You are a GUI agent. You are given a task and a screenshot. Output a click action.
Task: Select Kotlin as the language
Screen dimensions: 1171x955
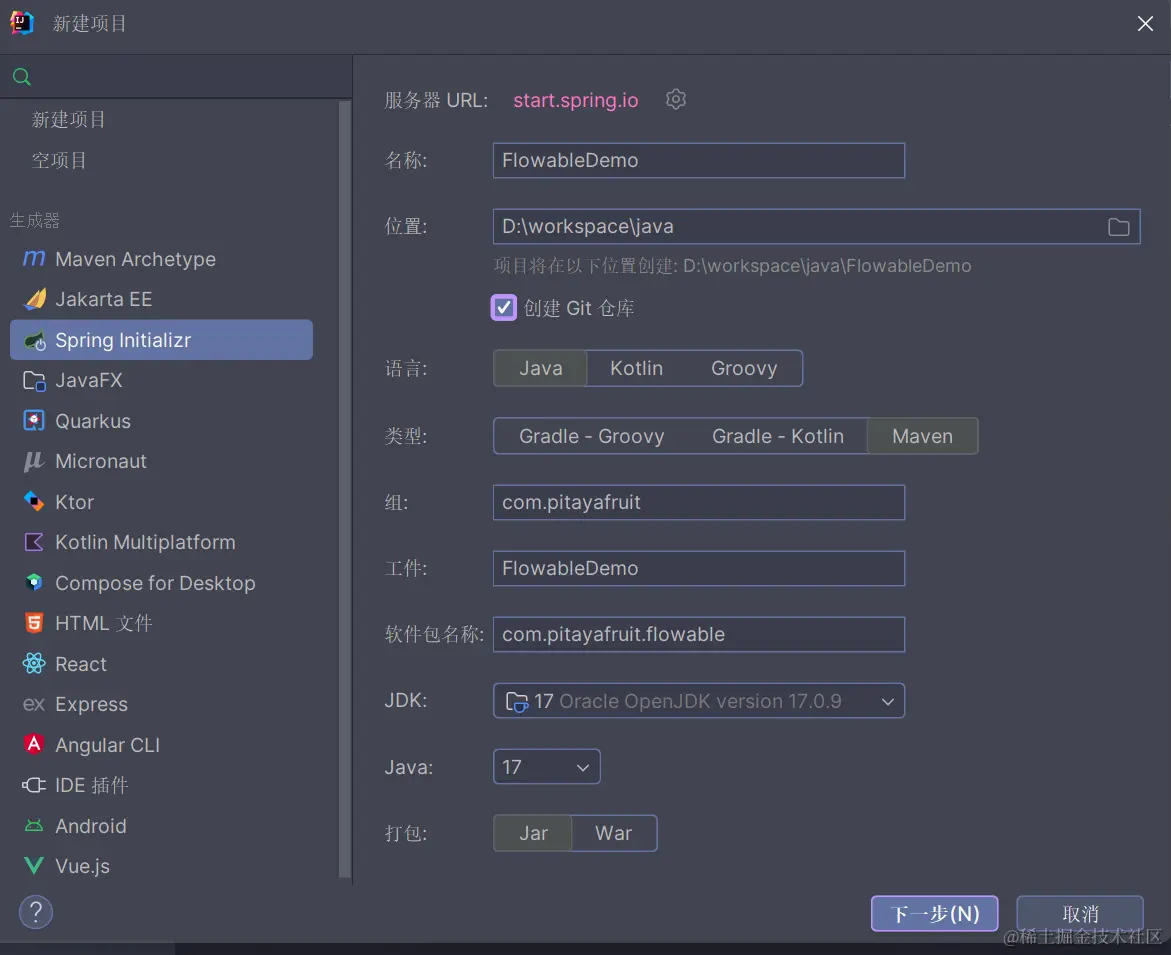636,368
